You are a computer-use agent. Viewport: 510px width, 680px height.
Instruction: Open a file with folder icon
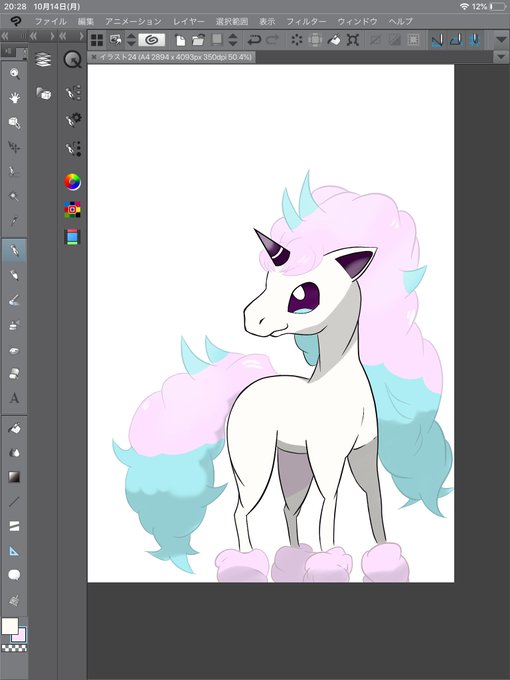tap(198, 40)
